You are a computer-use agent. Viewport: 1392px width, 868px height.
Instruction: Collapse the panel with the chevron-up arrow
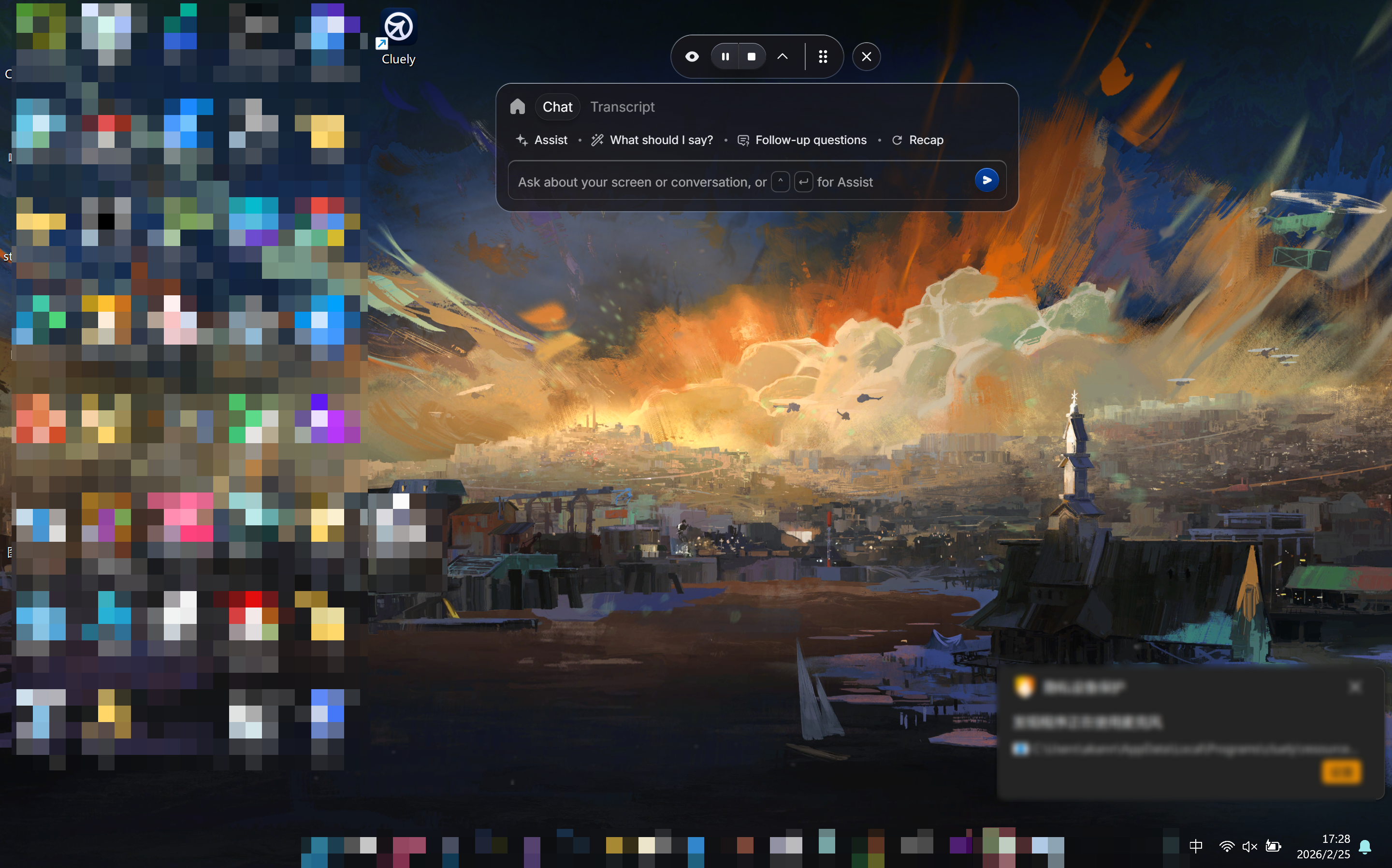click(x=782, y=56)
